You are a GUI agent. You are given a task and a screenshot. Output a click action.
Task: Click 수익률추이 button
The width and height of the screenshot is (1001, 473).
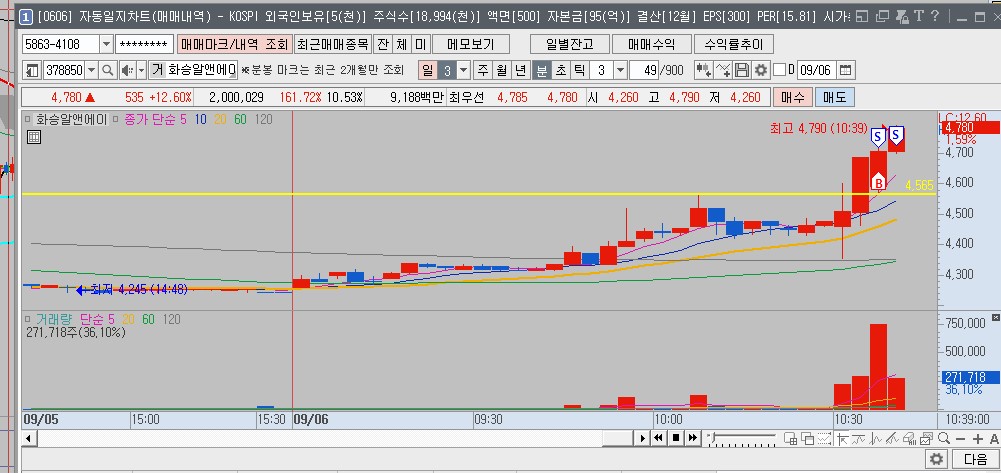click(x=734, y=44)
